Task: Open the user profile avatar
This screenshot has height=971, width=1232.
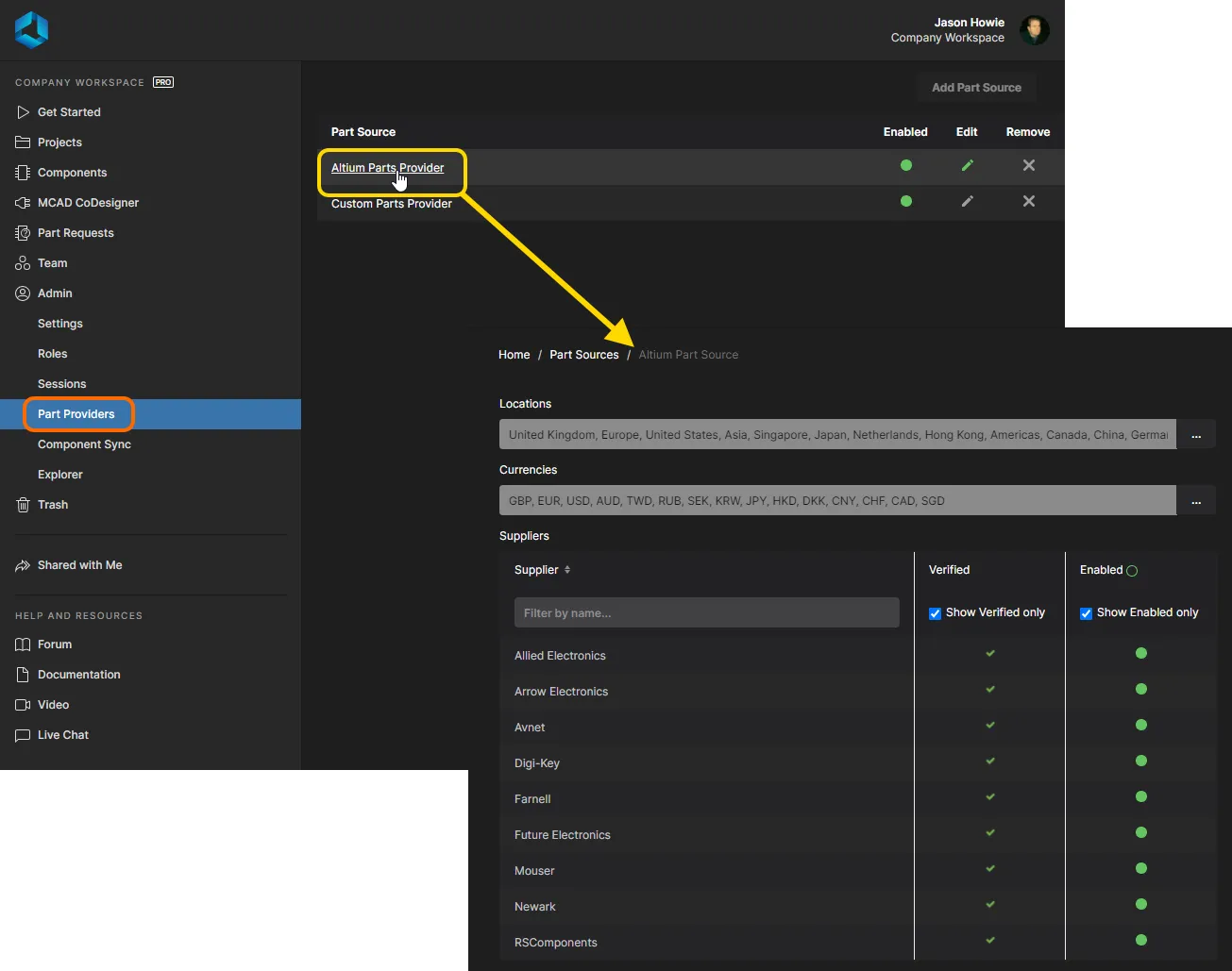Action: [x=1034, y=30]
